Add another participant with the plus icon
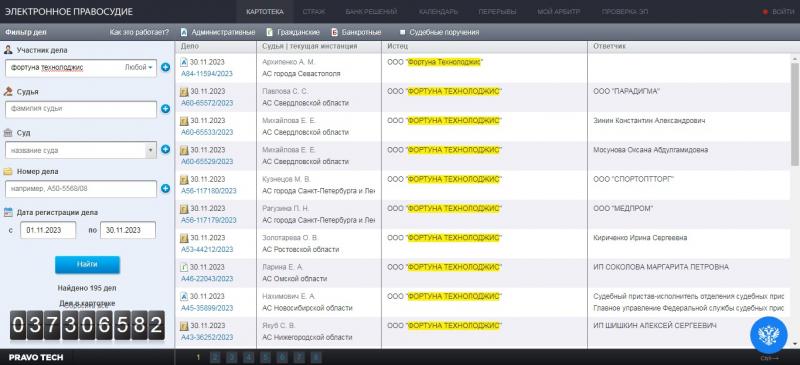 [x=165, y=67]
